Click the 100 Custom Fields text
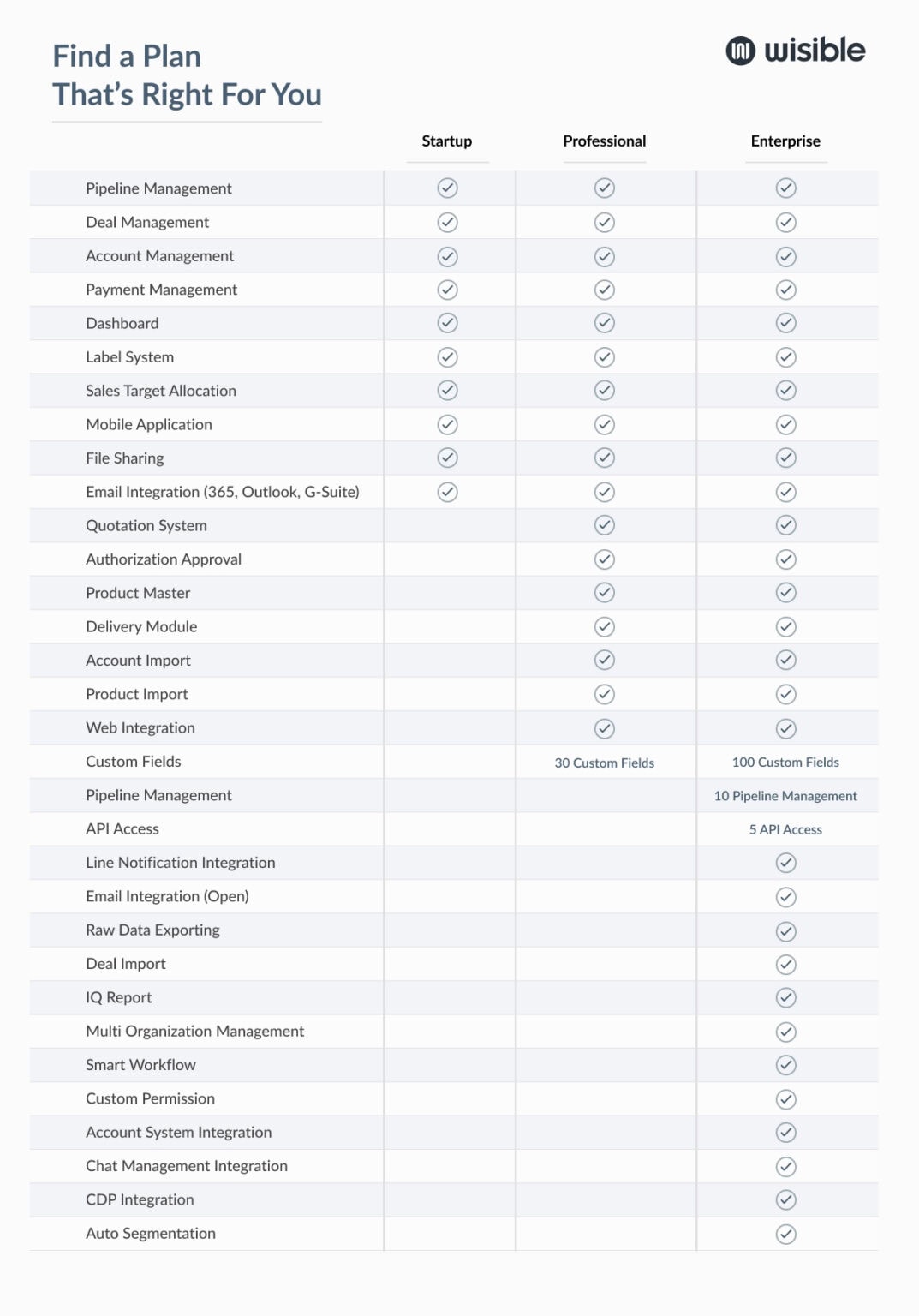The height and width of the screenshot is (1316, 919). pos(785,763)
